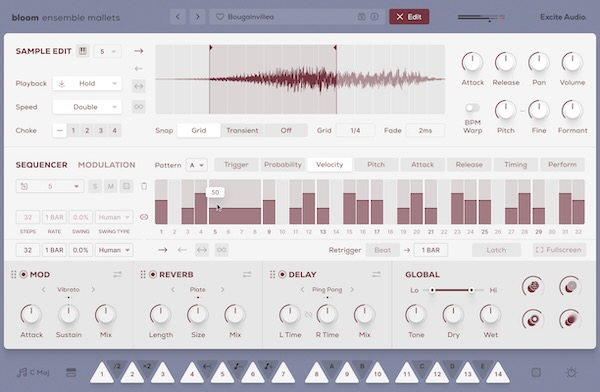The height and width of the screenshot is (392, 600).
Task: Switch to the Timing lane tab
Action: (515, 165)
